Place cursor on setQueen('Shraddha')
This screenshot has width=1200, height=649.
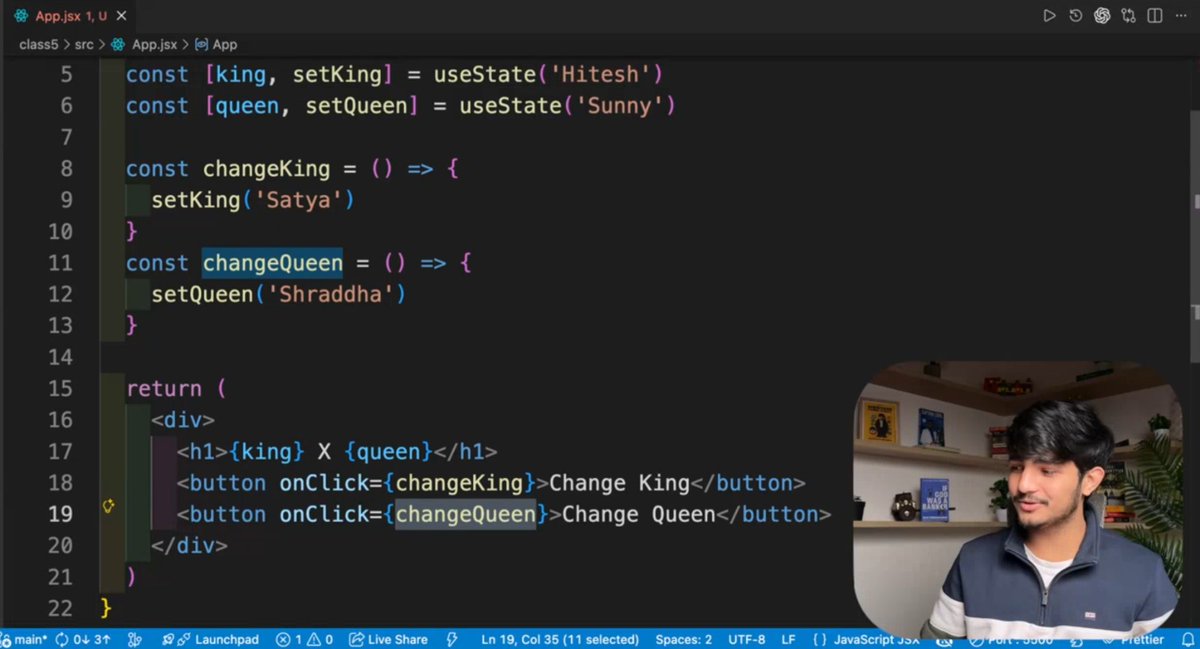click(x=279, y=294)
